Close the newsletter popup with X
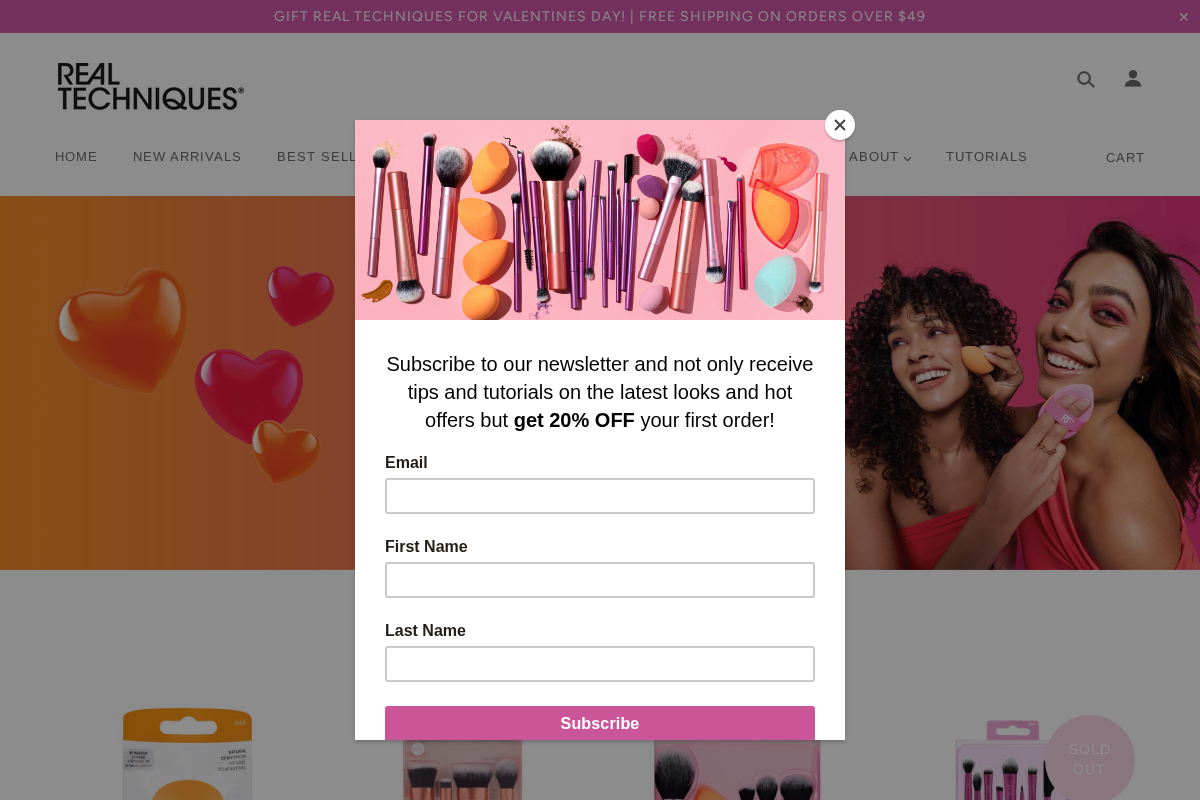This screenshot has width=1200, height=800. (840, 125)
